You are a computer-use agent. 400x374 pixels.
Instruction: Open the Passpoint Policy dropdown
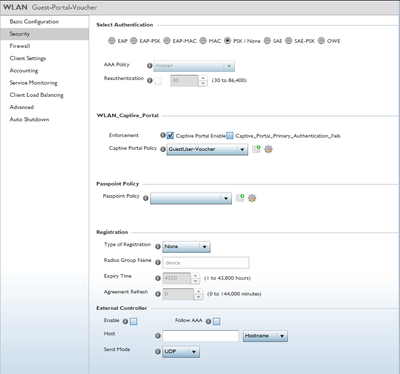coord(191,198)
